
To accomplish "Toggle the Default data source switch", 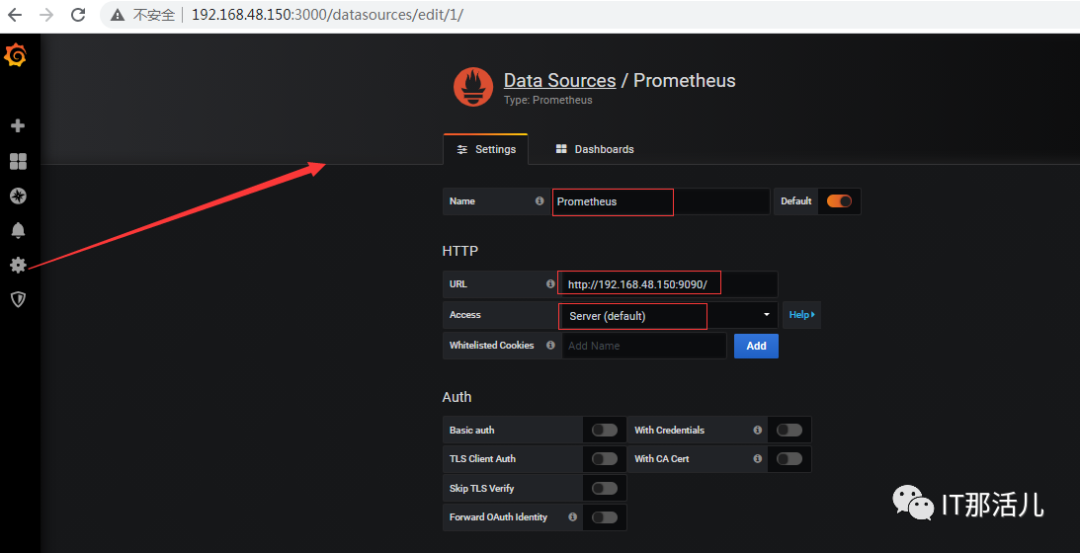I will point(839,202).
